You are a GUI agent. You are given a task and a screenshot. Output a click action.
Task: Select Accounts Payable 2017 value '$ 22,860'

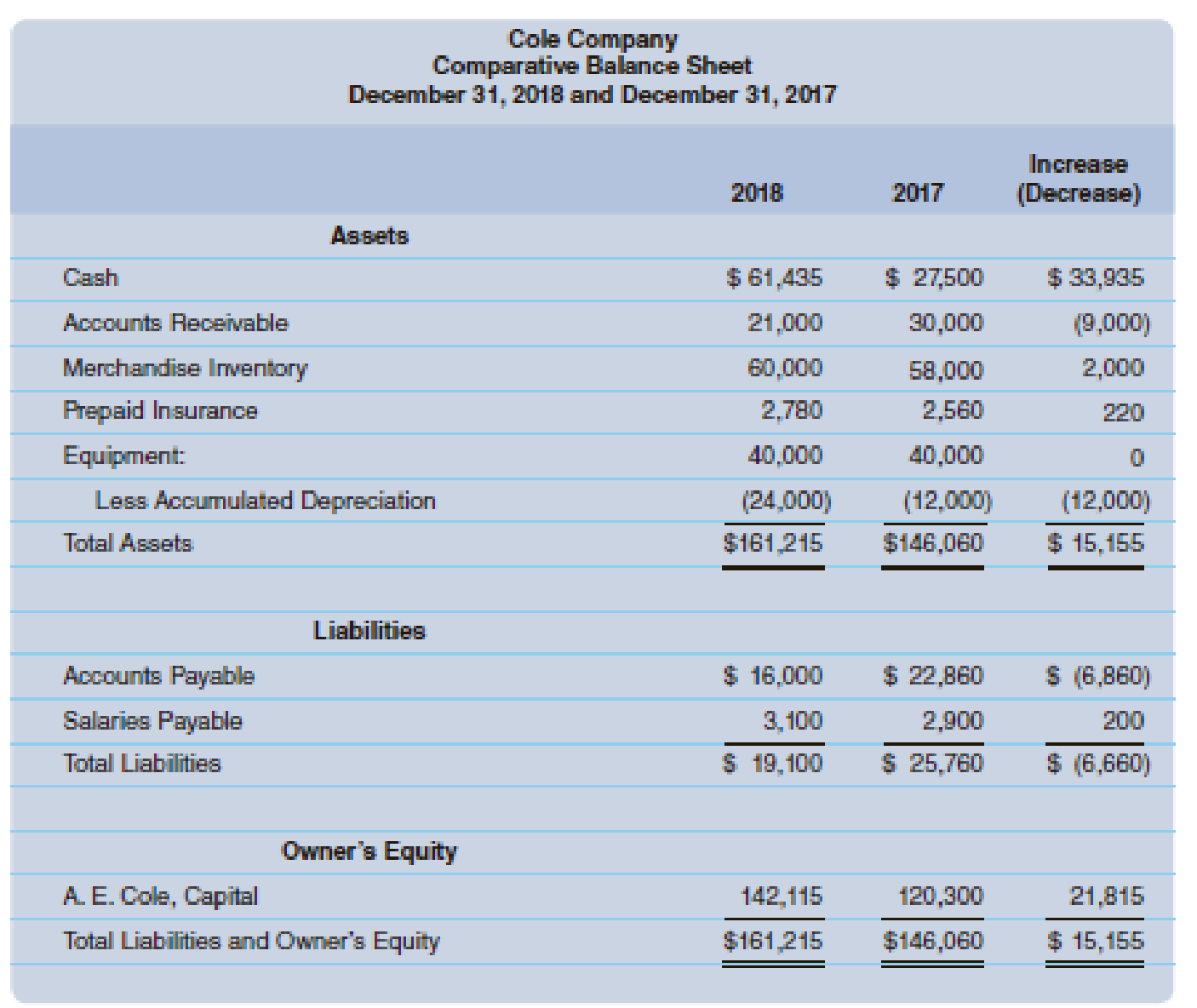click(933, 676)
